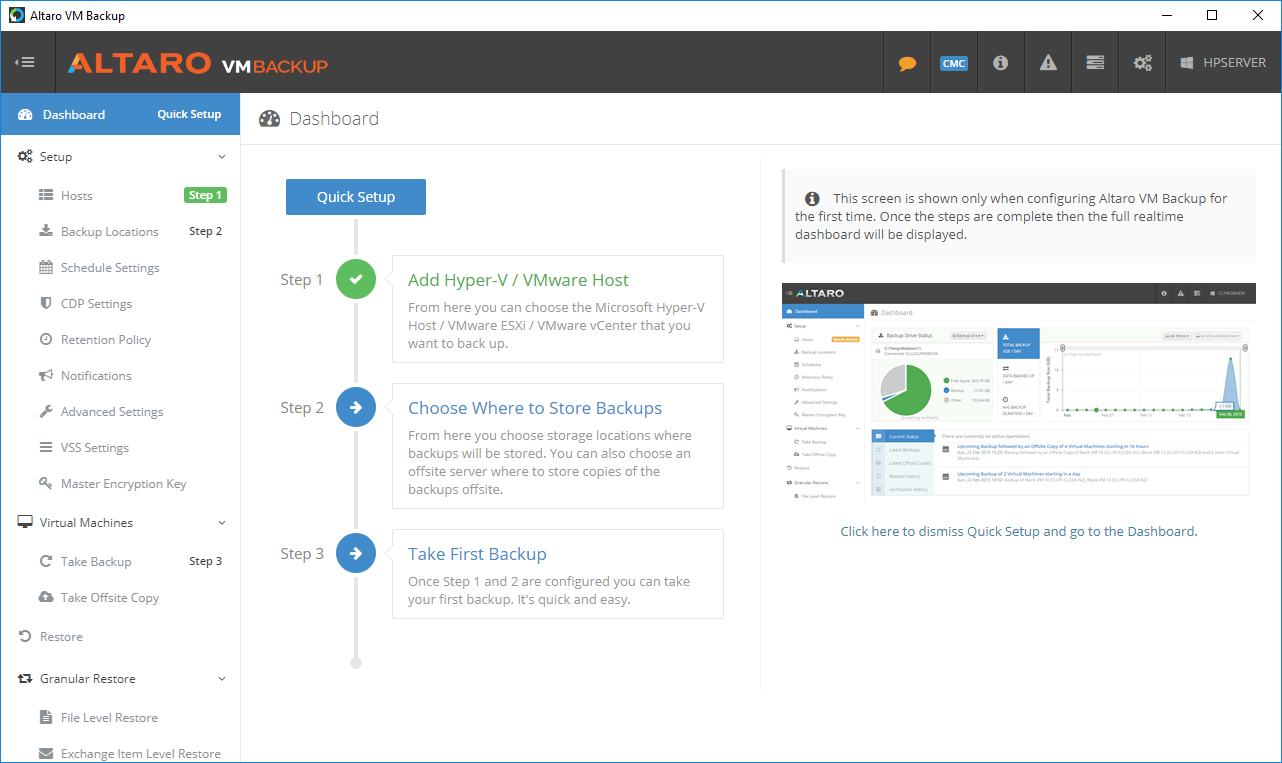The height and width of the screenshot is (763, 1282).
Task: Open Schedule Settings in sidebar
Action: 110,268
